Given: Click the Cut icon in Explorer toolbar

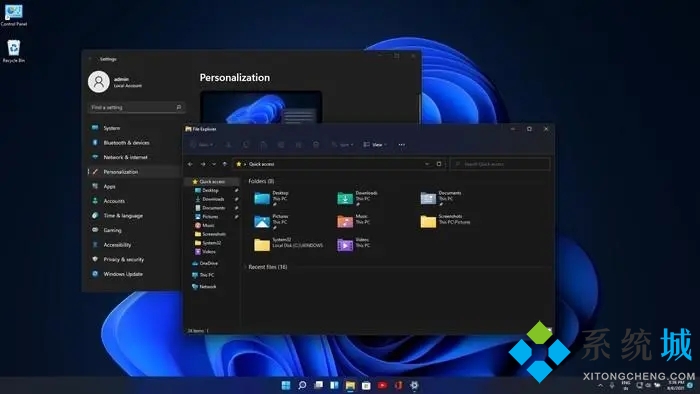Looking at the screenshot, I should pos(228,145).
